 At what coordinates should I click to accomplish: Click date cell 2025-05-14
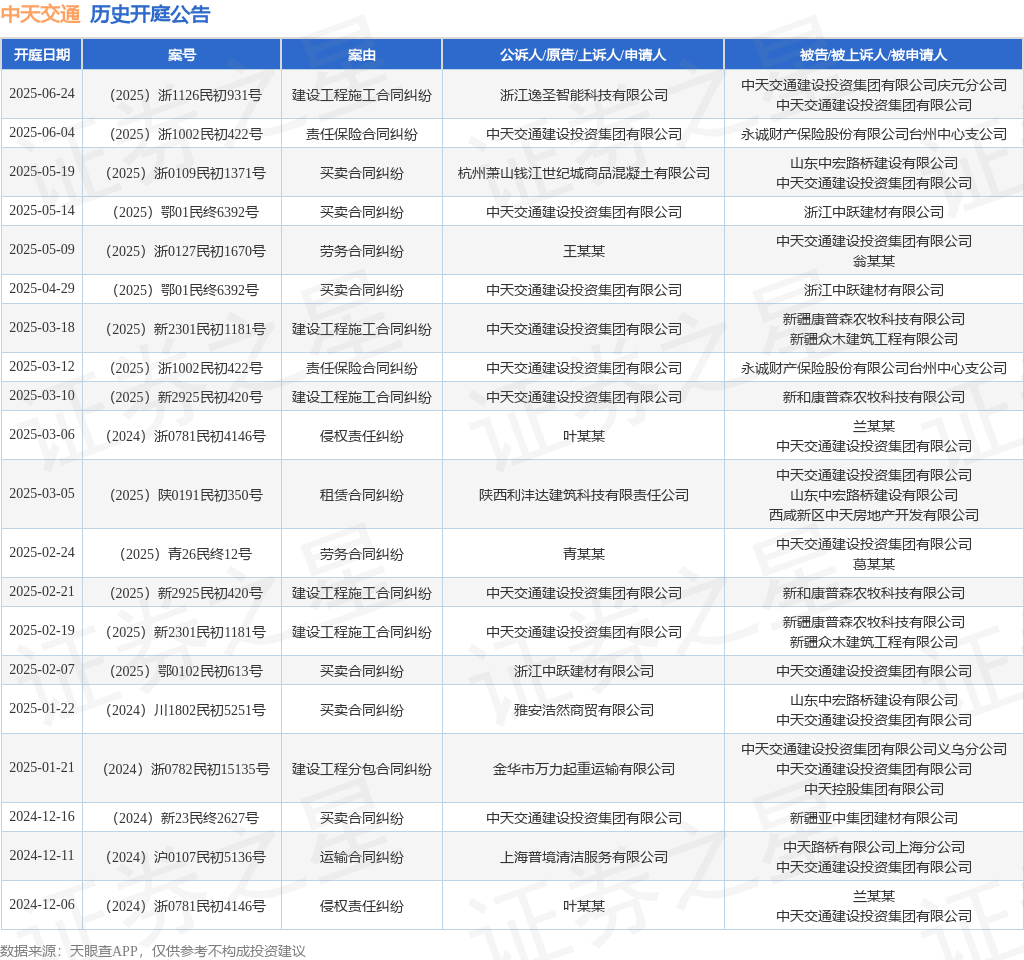click(x=42, y=210)
